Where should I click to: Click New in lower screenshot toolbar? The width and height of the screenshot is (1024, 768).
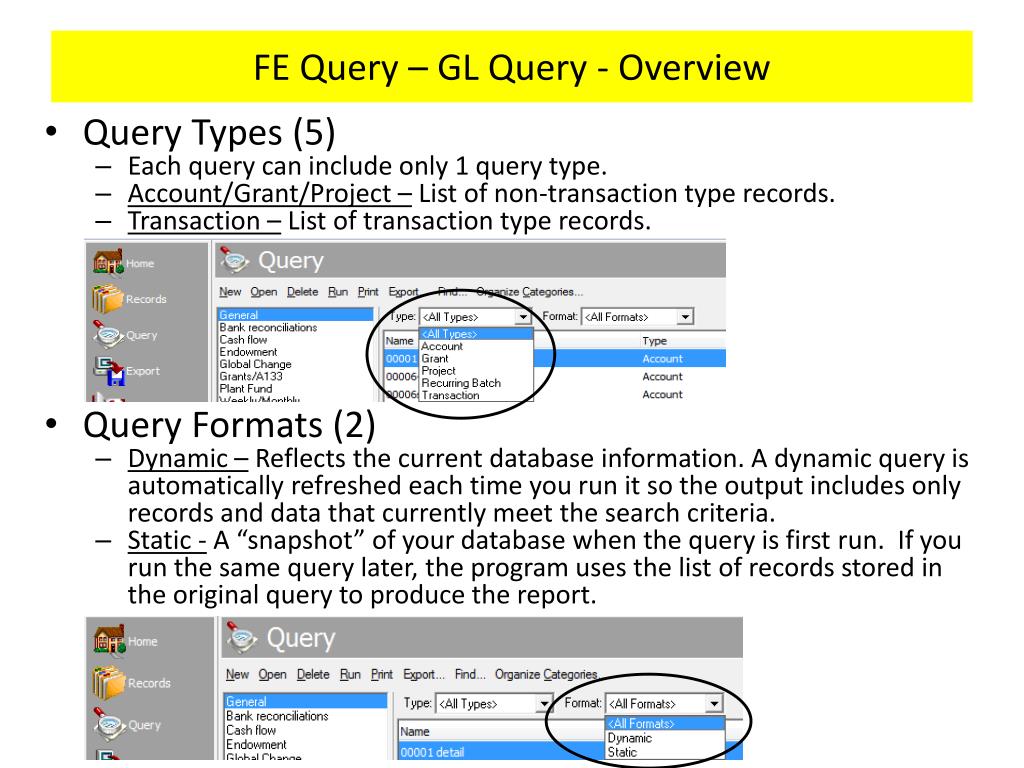(237, 674)
